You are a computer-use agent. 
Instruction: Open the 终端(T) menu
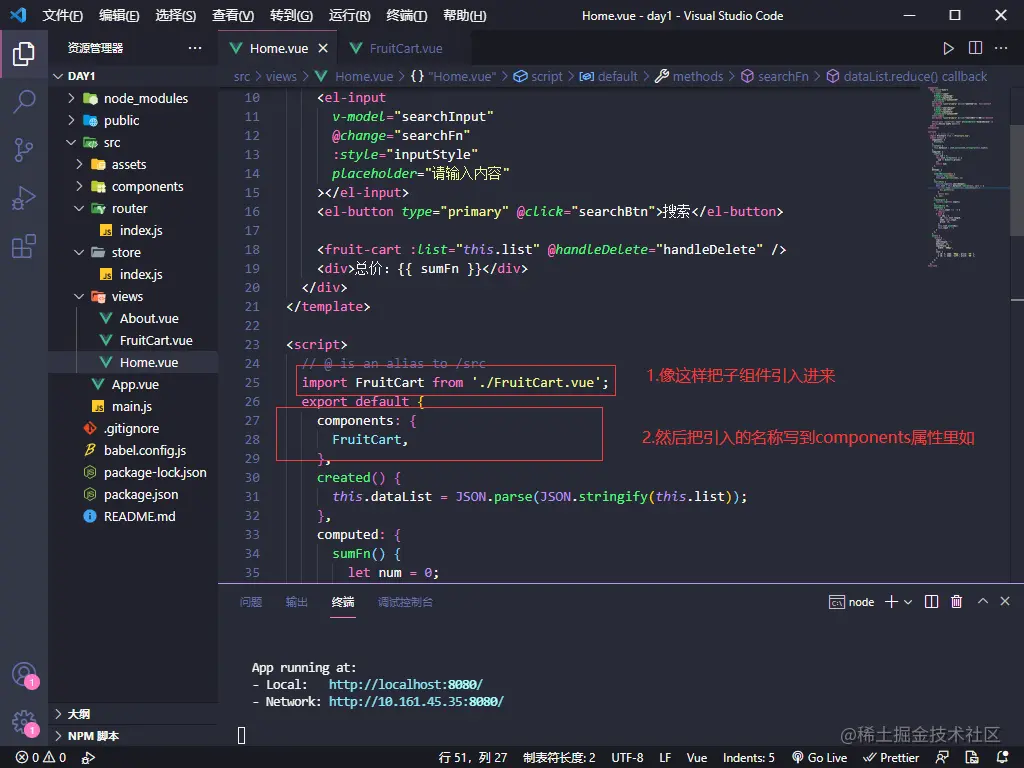point(406,16)
